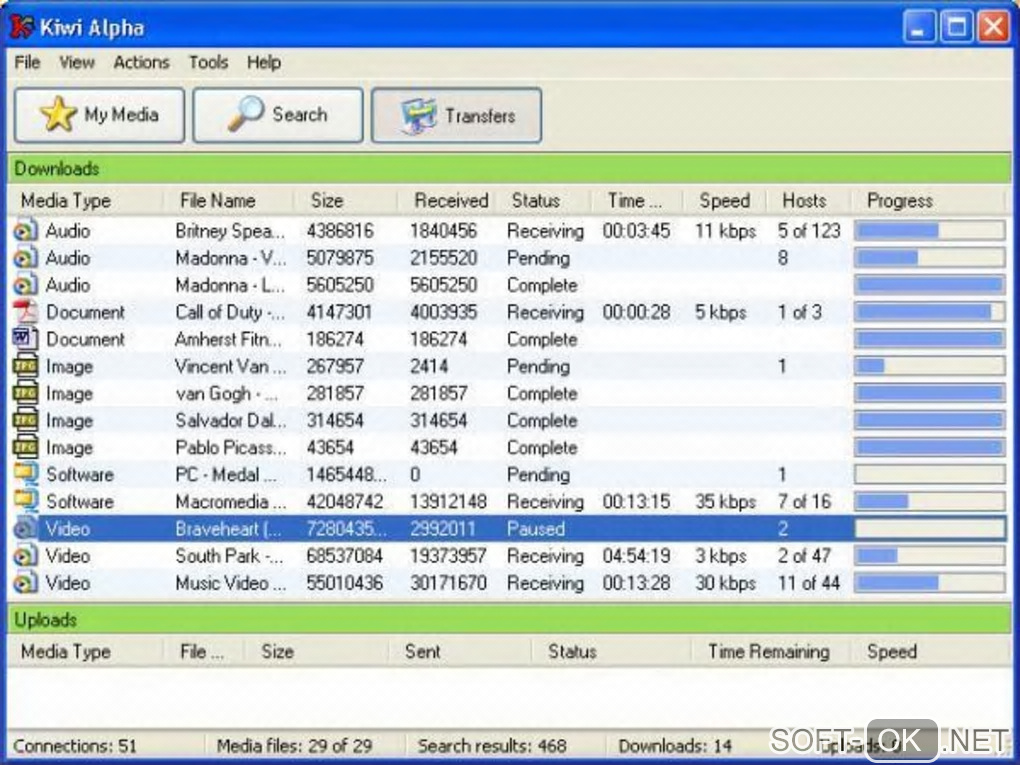This screenshot has height=765, width=1020.
Task: Click the Kiwi Alpha title bar logo icon
Action: tap(21, 27)
